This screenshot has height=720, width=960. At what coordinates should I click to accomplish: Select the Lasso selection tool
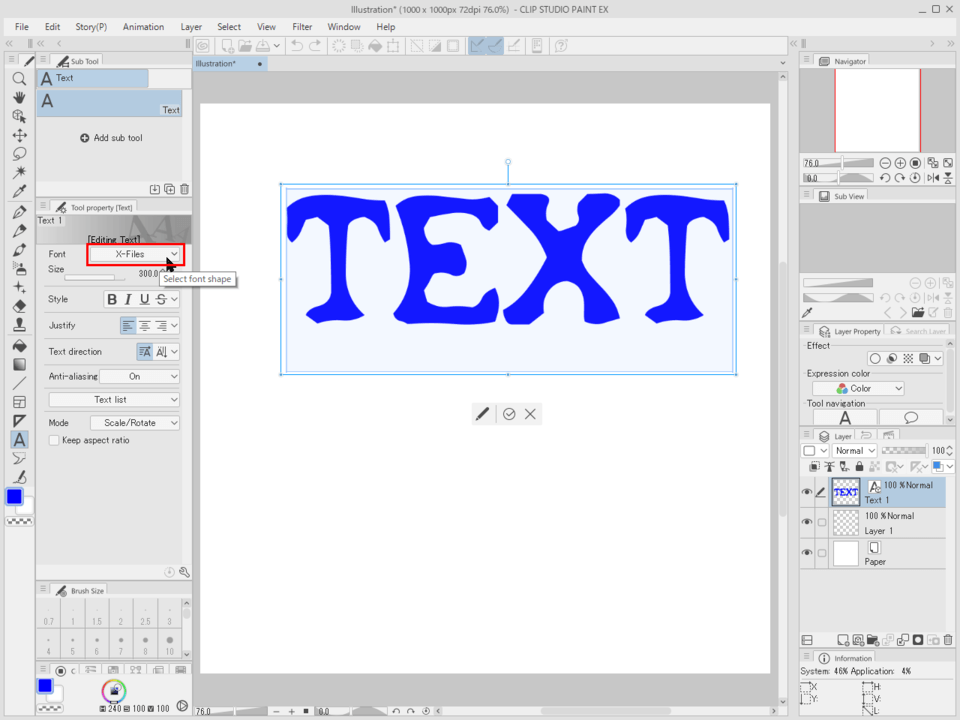(20, 154)
